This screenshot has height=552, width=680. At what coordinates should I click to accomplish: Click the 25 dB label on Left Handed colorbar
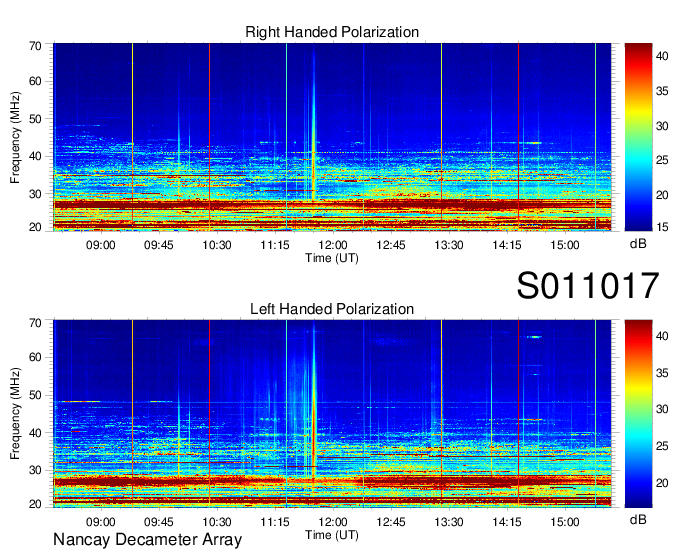(x=662, y=446)
